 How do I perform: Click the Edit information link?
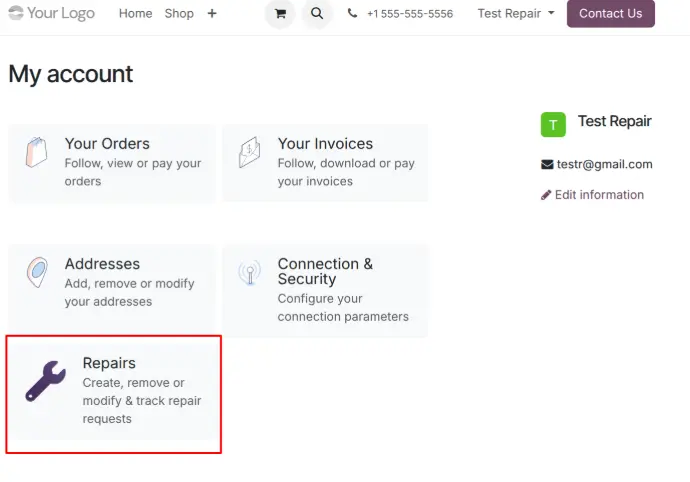(598, 195)
